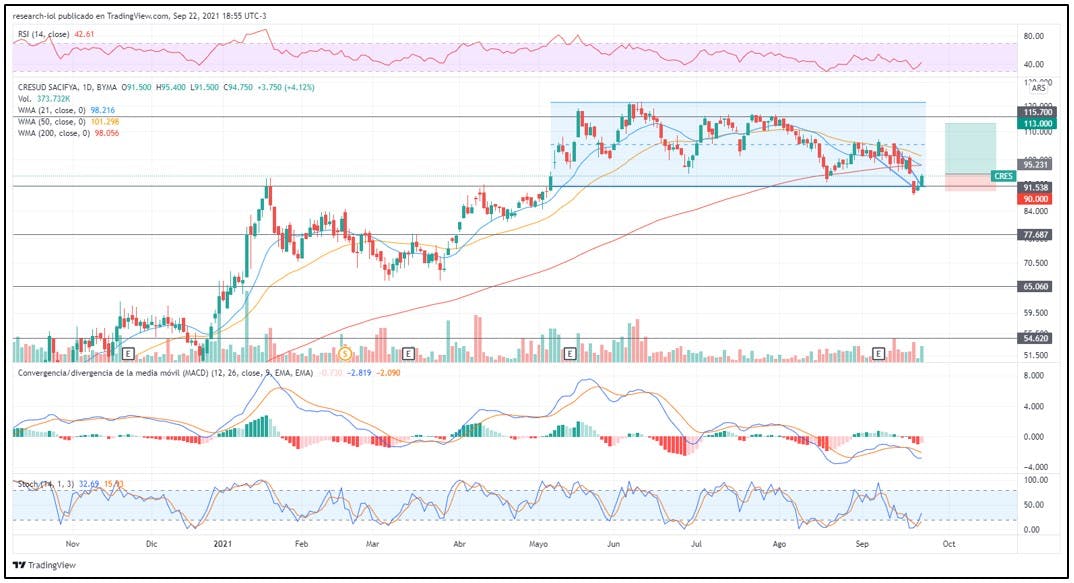
Task: Click the WMA 21 value 98.216
Action: 103,110
